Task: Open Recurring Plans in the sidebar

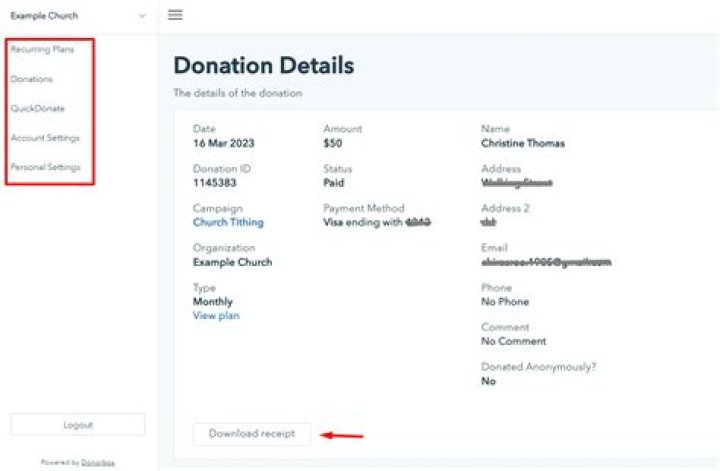Action: click(42, 49)
